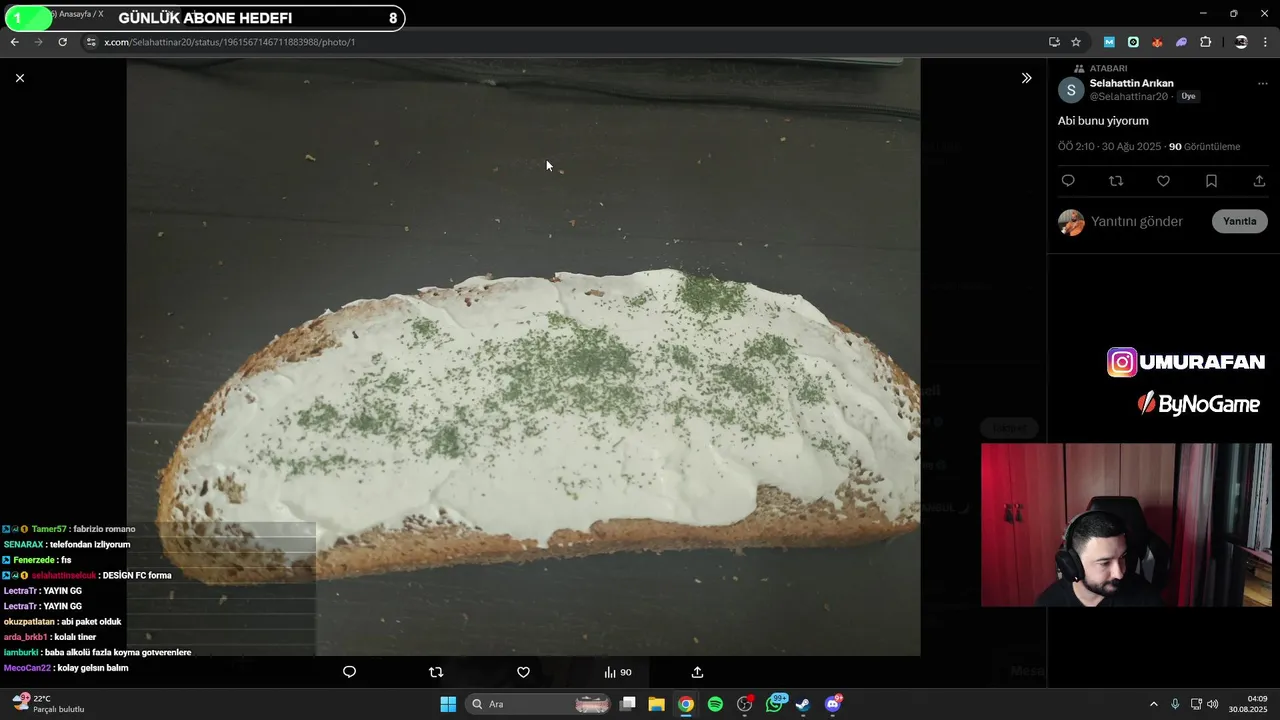Reload the page with the refresh icon
This screenshot has height=720, width=1280.
(62, 42)
